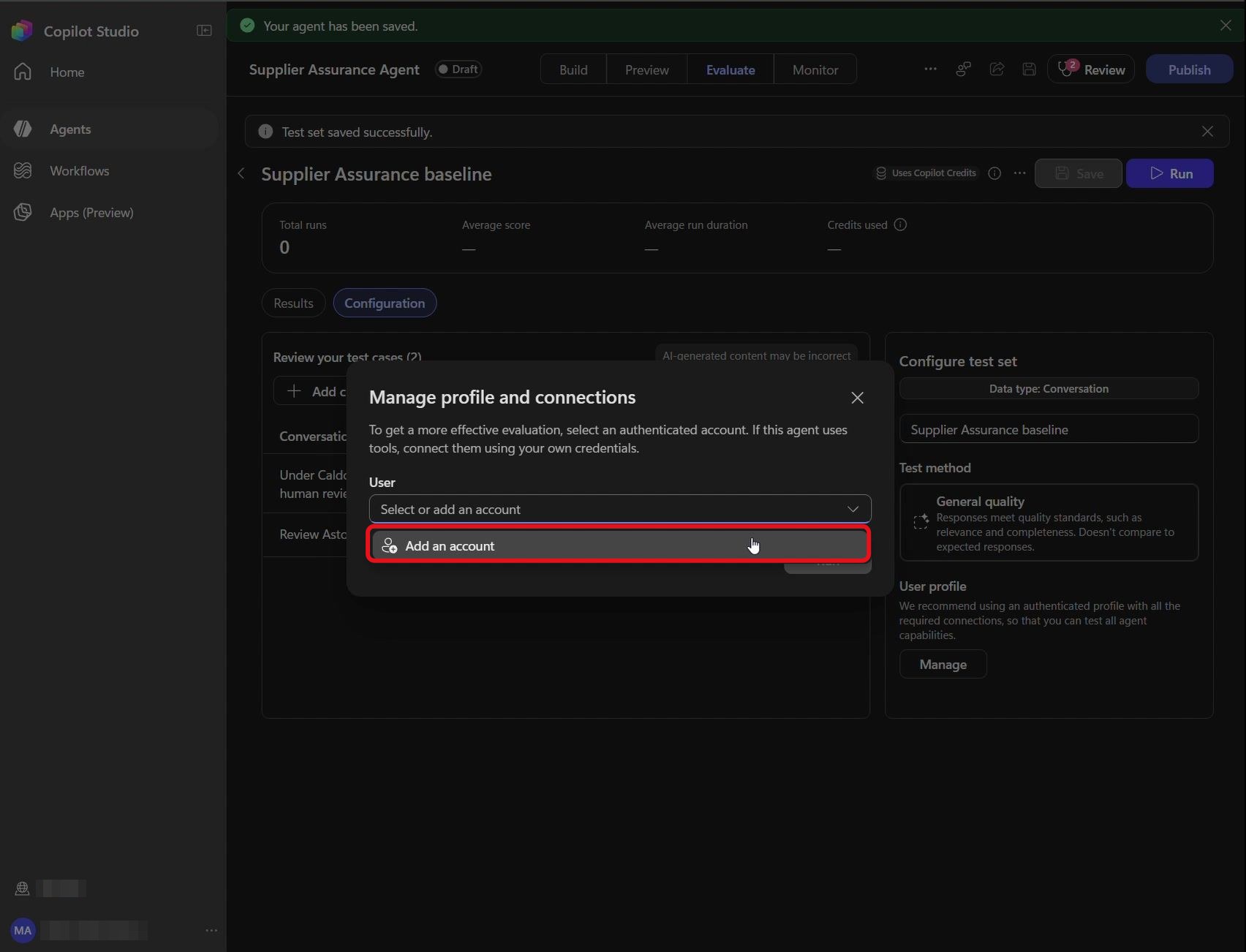Expand the Select or add an account dropdown
This screenshot has width=1246, height=952.
[x=620, y=509]
